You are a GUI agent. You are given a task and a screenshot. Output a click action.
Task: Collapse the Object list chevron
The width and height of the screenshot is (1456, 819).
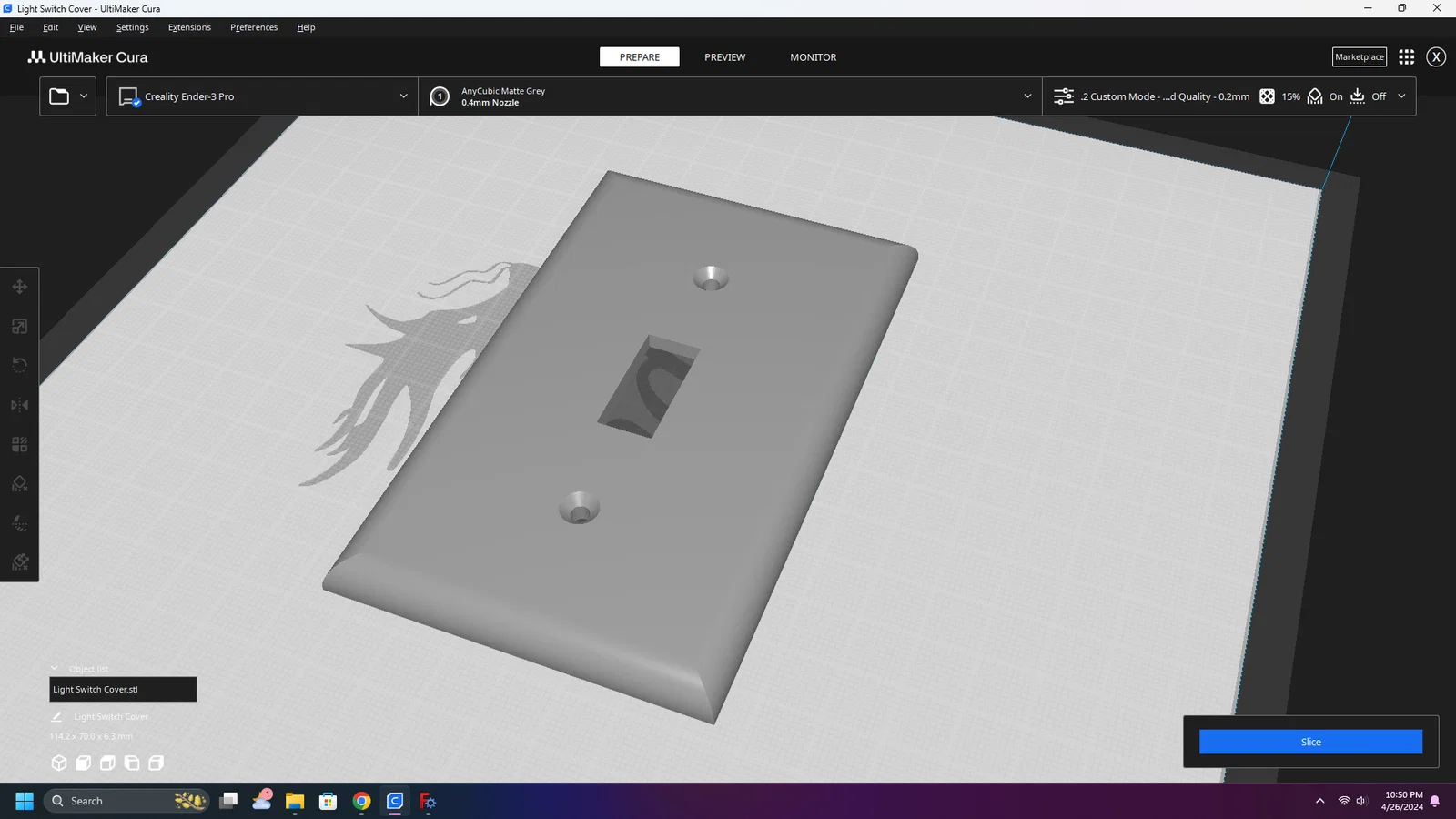point(55,668)
